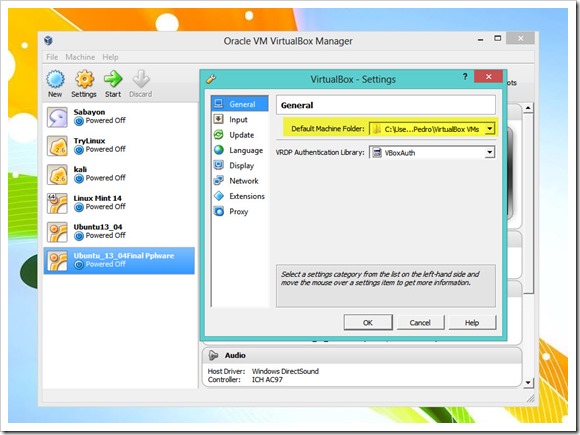Select the General settings category
Viewport: 580px width, 435px height.
tap(240, 104)
